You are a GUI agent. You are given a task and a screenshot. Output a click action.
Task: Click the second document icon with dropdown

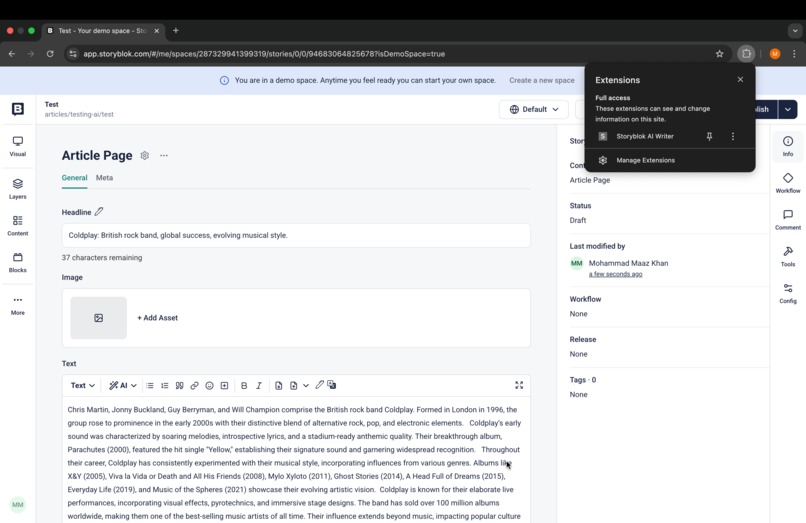pyautogui.click(x=294, y=385)
